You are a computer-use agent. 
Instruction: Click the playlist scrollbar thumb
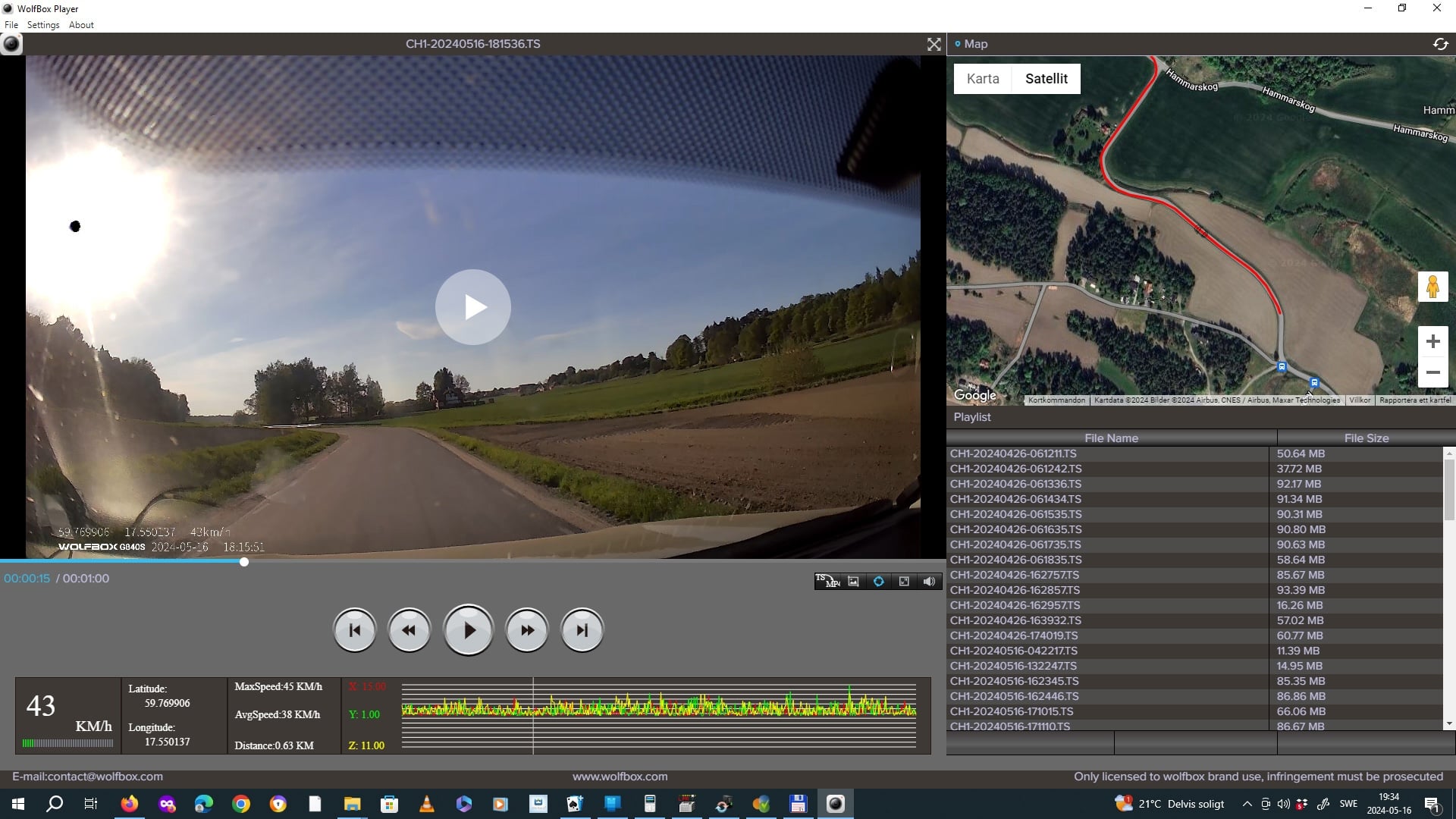[1449, 490]
